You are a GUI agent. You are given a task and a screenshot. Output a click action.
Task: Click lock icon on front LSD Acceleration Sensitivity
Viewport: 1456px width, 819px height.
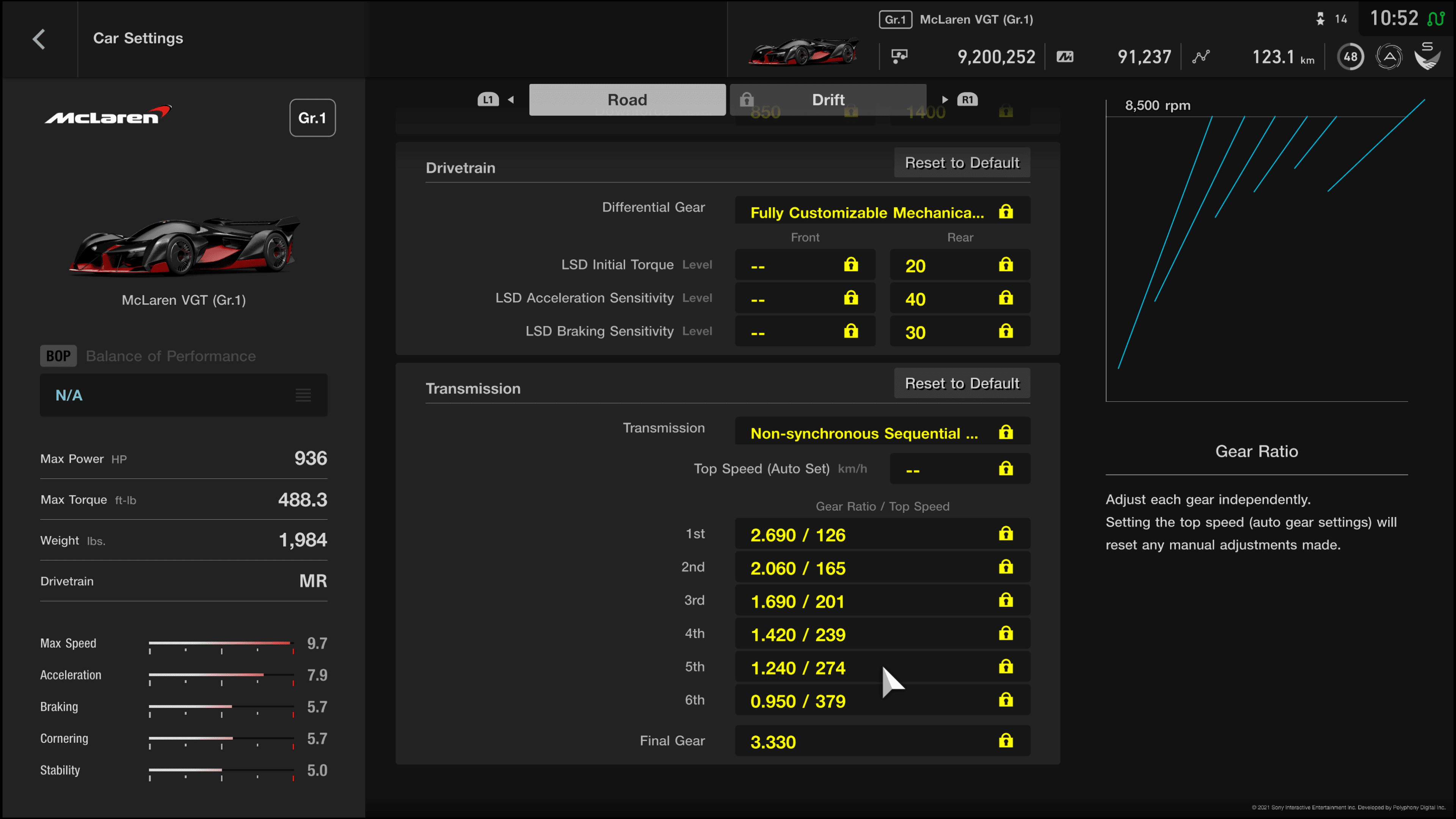(850, 298)
